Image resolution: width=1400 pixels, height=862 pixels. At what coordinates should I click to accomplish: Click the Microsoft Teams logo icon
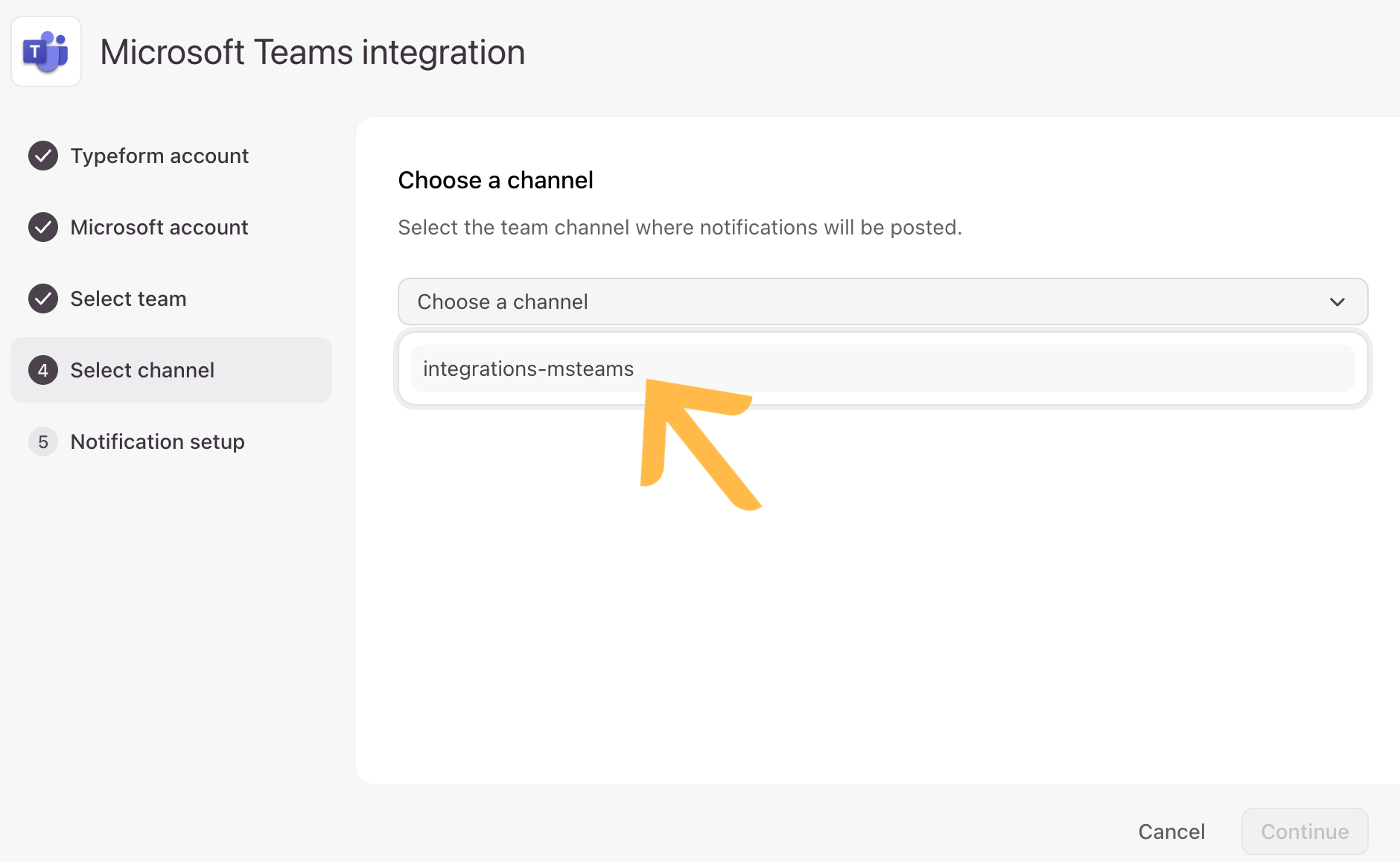(46, 51)
